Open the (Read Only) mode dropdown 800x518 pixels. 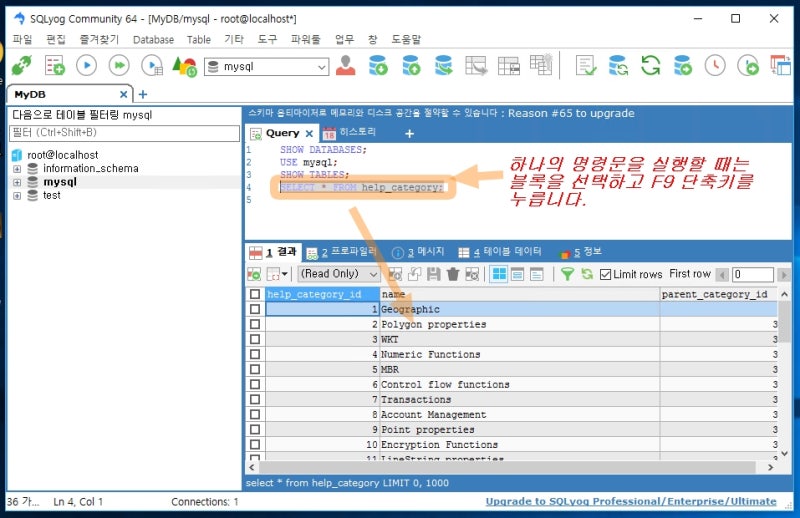point(338,274)
